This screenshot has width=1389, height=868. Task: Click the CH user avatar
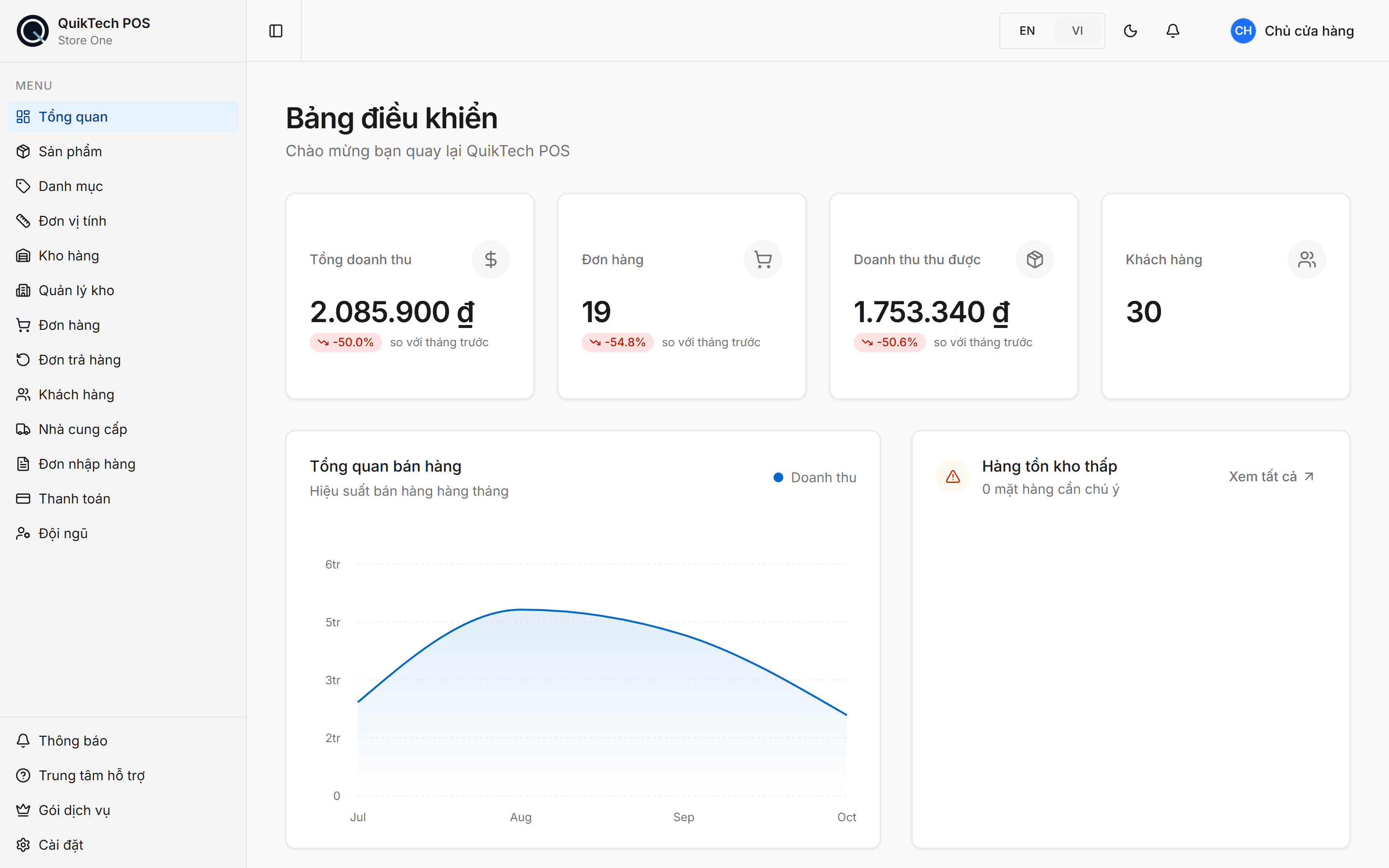click(1243, 31)
